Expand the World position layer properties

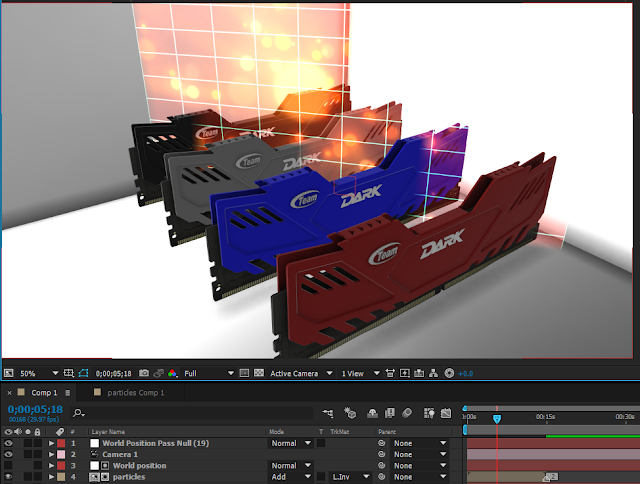(x=51, y=465)
